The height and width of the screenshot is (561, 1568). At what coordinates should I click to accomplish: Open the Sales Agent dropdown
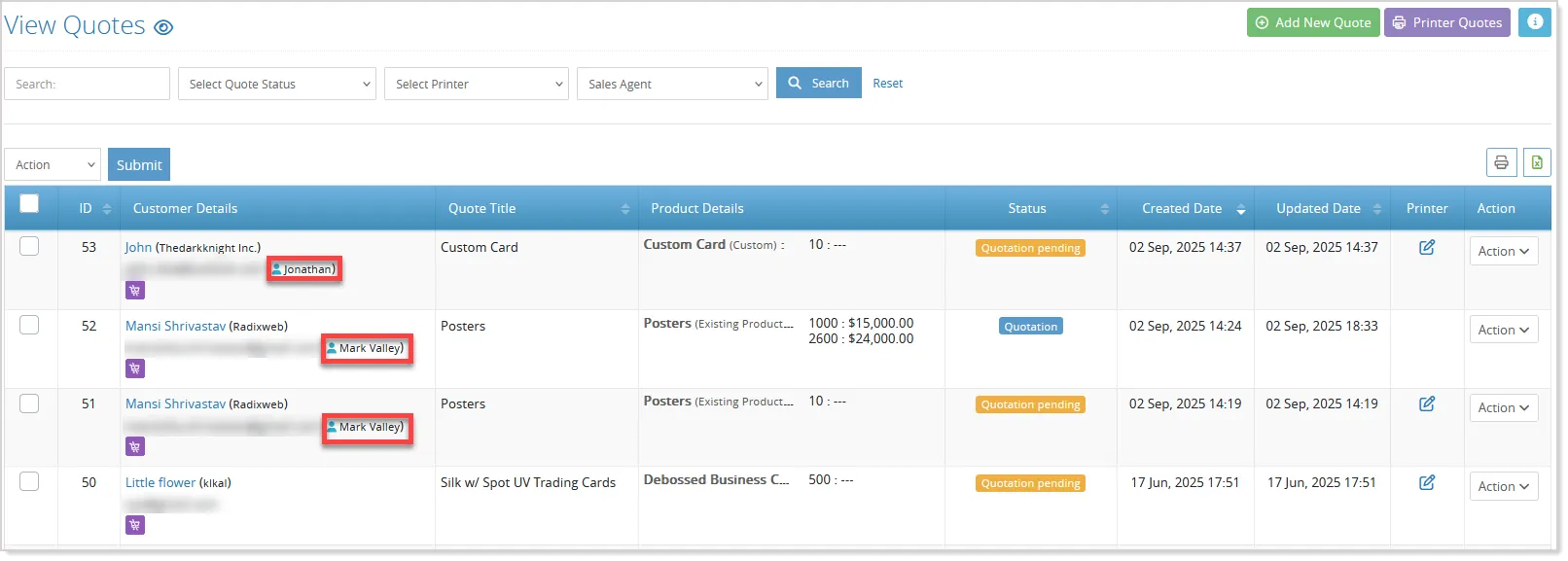coord(672,84)
